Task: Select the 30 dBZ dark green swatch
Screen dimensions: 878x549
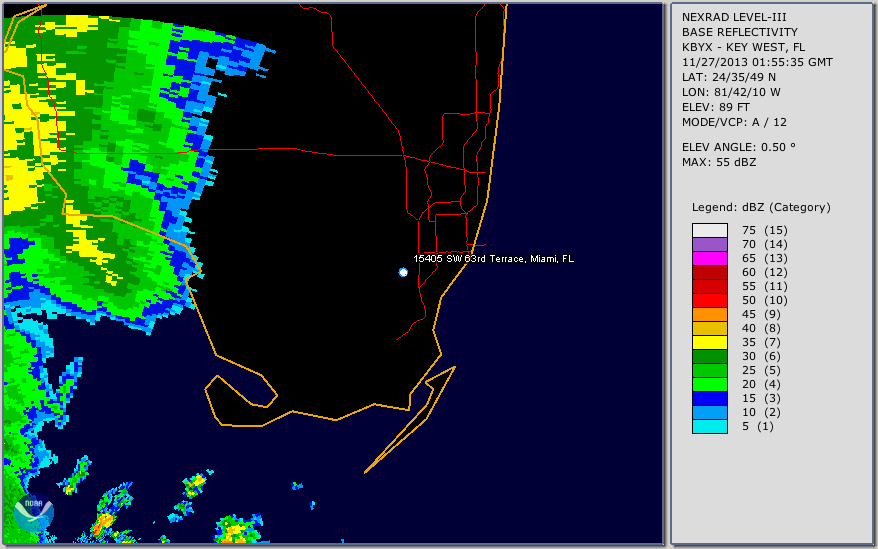Action: tap(709, 356)
